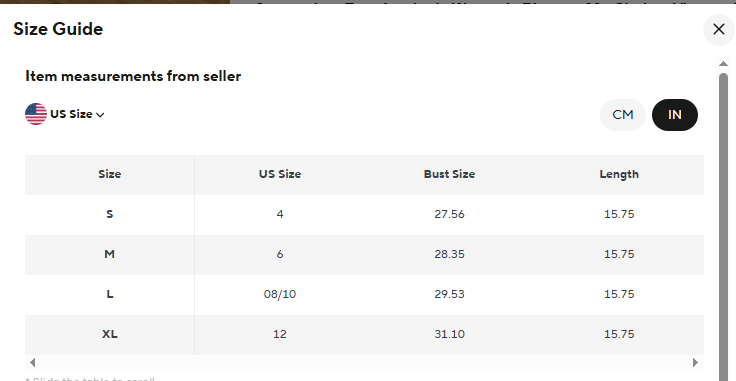Select the IN unit toggle
Screen dimensions: 736x381
[675, 114]
